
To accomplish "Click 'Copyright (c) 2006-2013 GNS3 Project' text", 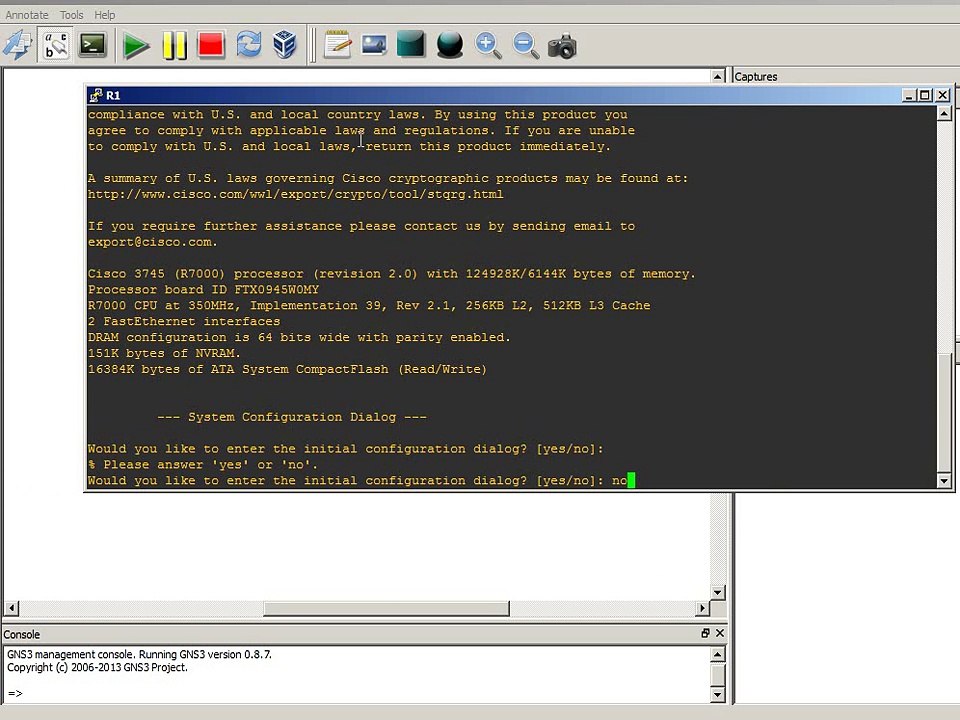I will click(x=97, y=667).
